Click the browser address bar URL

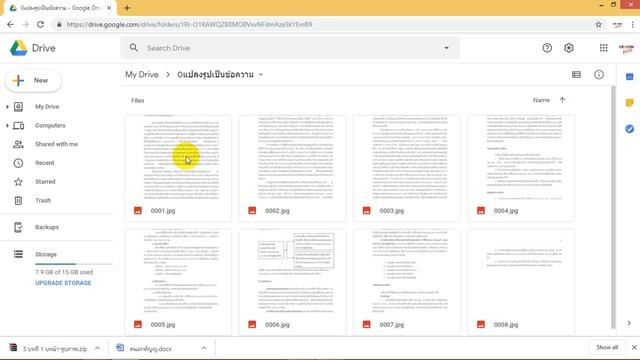coord(189,24)
